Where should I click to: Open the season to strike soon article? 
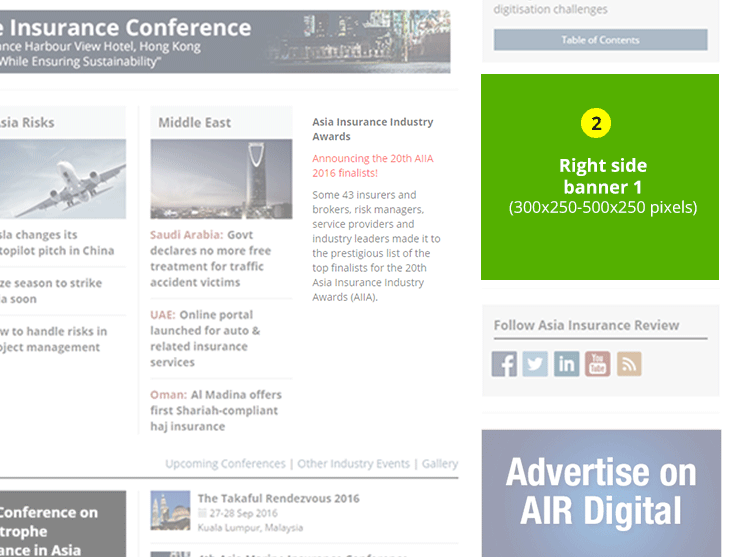click(51, 291)
